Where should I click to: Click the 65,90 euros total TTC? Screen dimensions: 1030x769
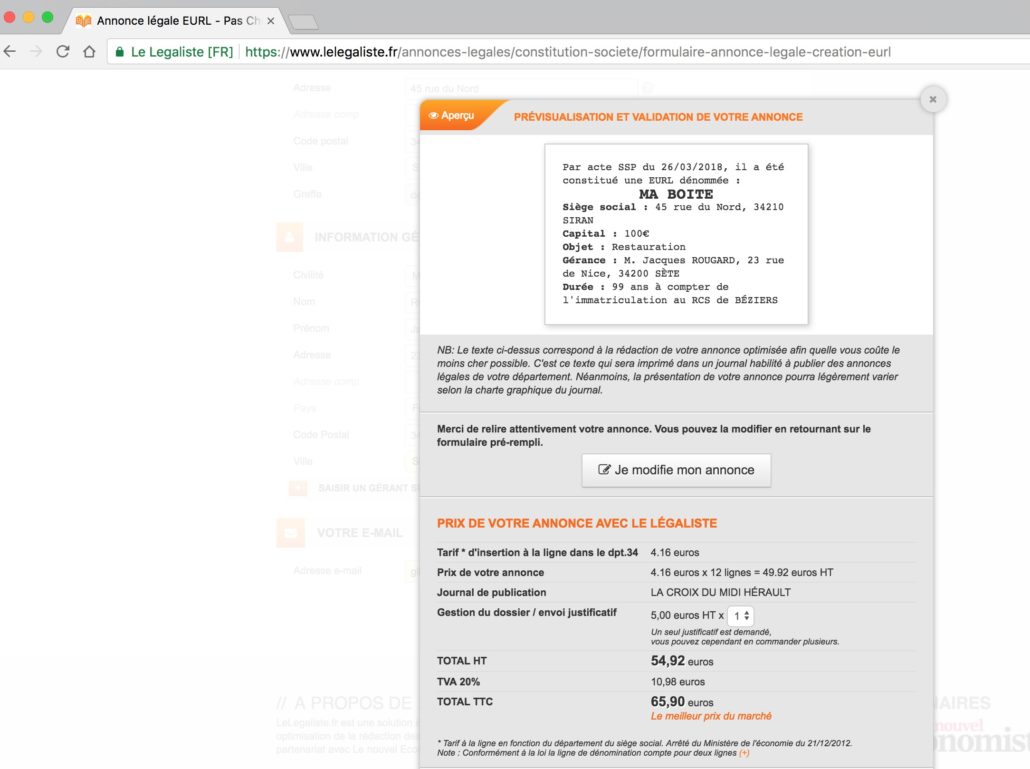(x=682, y=701)
